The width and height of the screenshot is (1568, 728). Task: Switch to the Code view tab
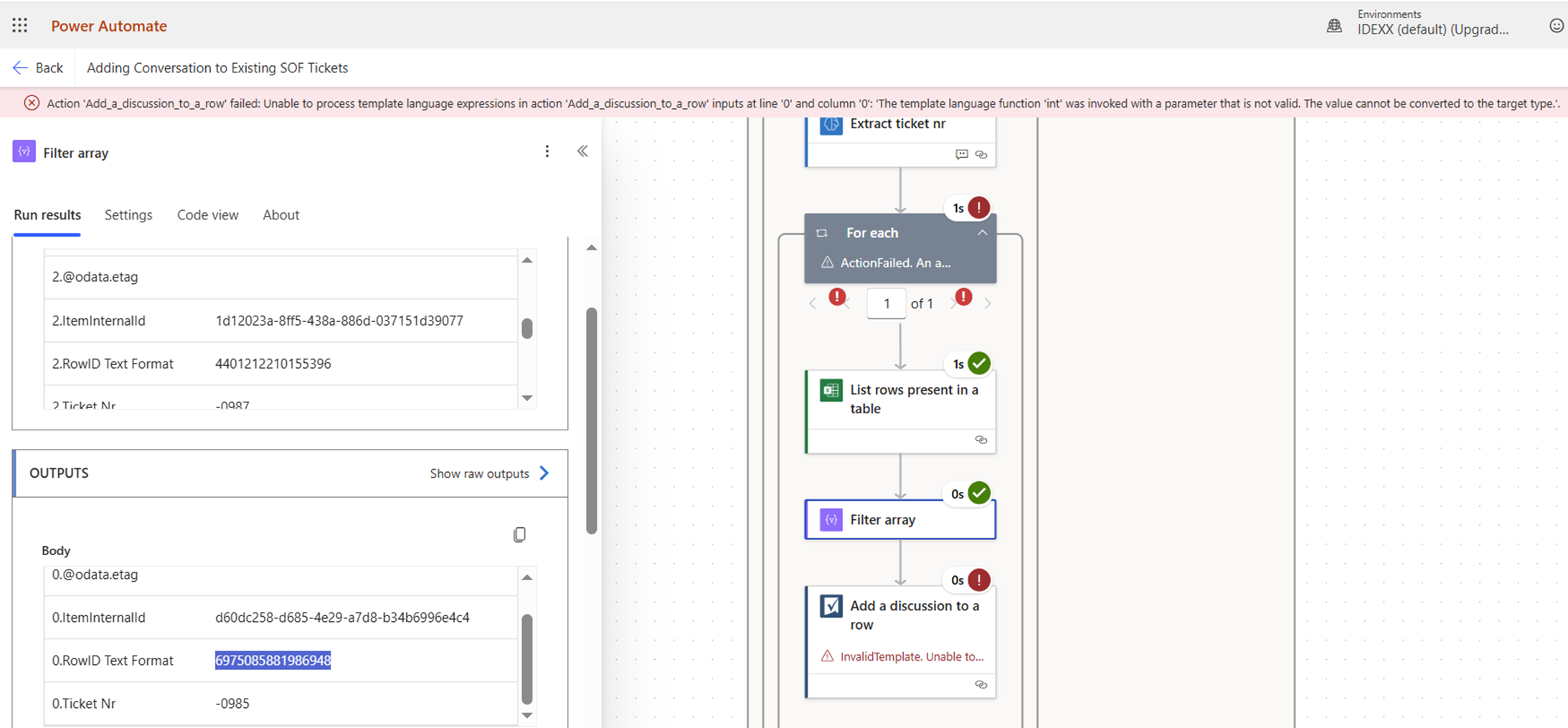(x=208, y=215)
